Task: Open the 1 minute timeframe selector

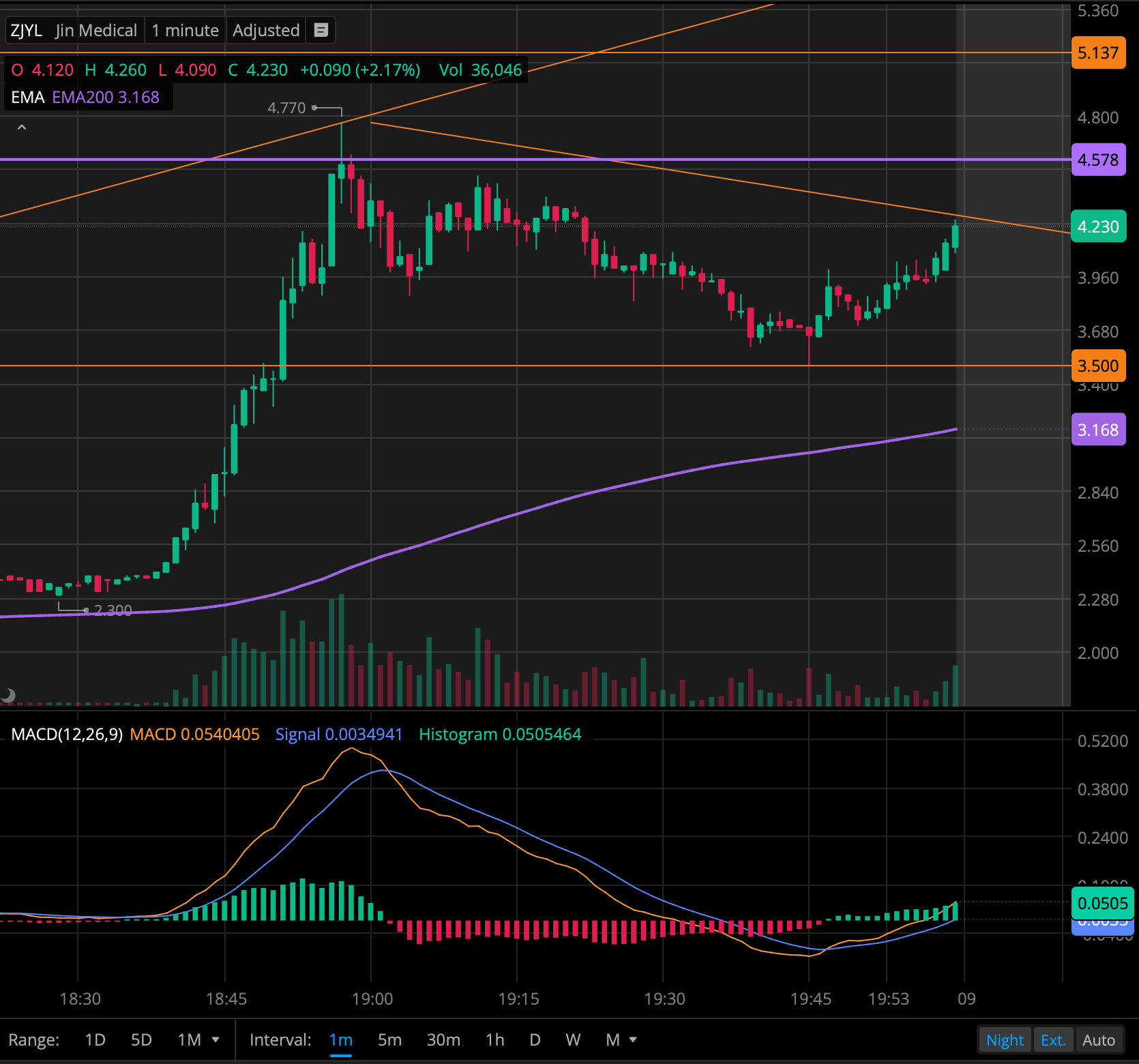Action: (185, 30)
